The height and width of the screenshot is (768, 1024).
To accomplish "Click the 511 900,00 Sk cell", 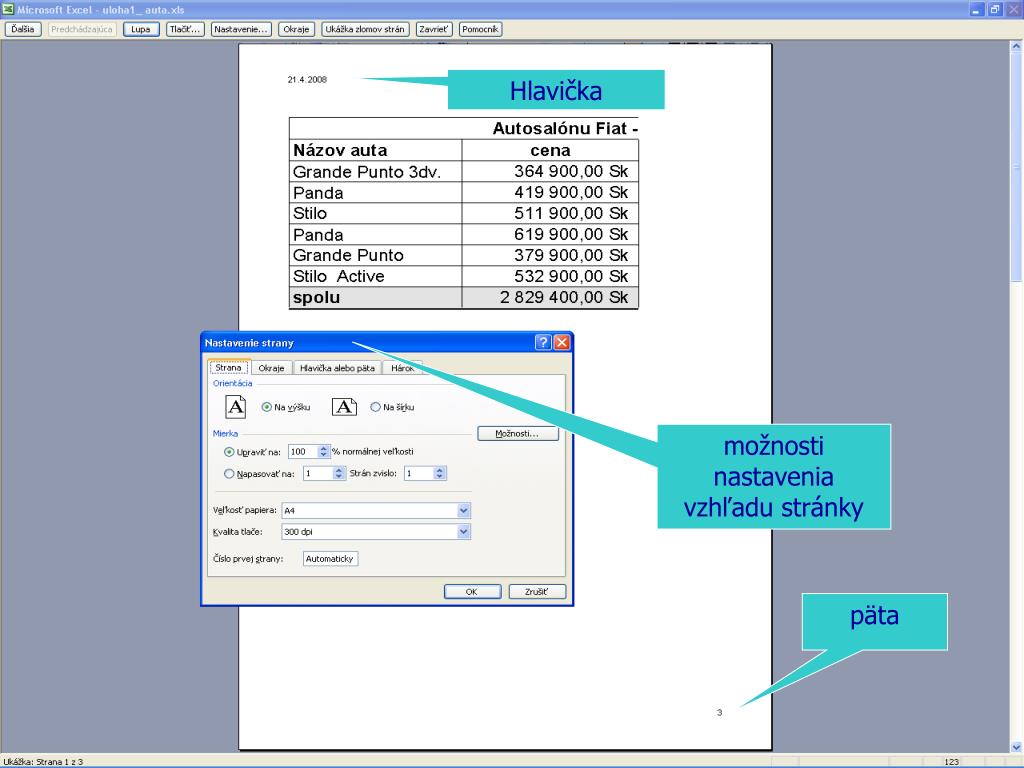I will pos(551,214).
